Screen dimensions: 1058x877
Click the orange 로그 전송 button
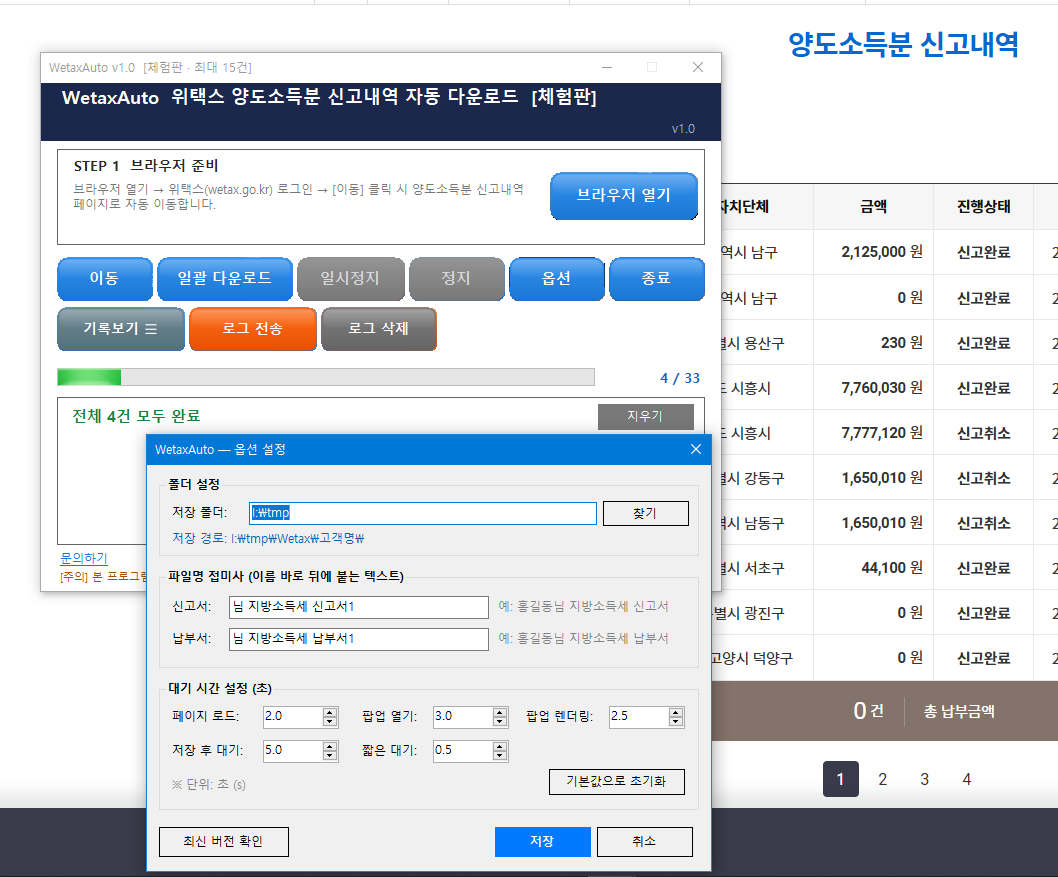tap(253, 329)
